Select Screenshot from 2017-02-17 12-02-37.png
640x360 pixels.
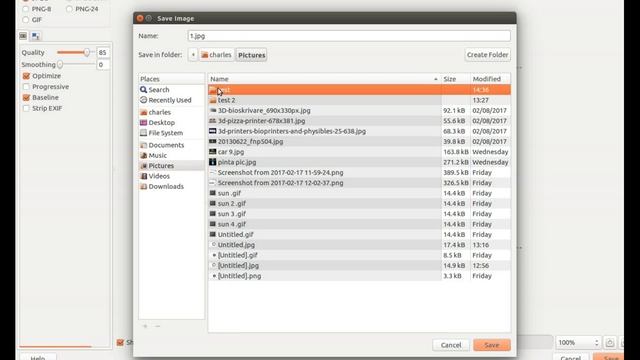(359, 183)
